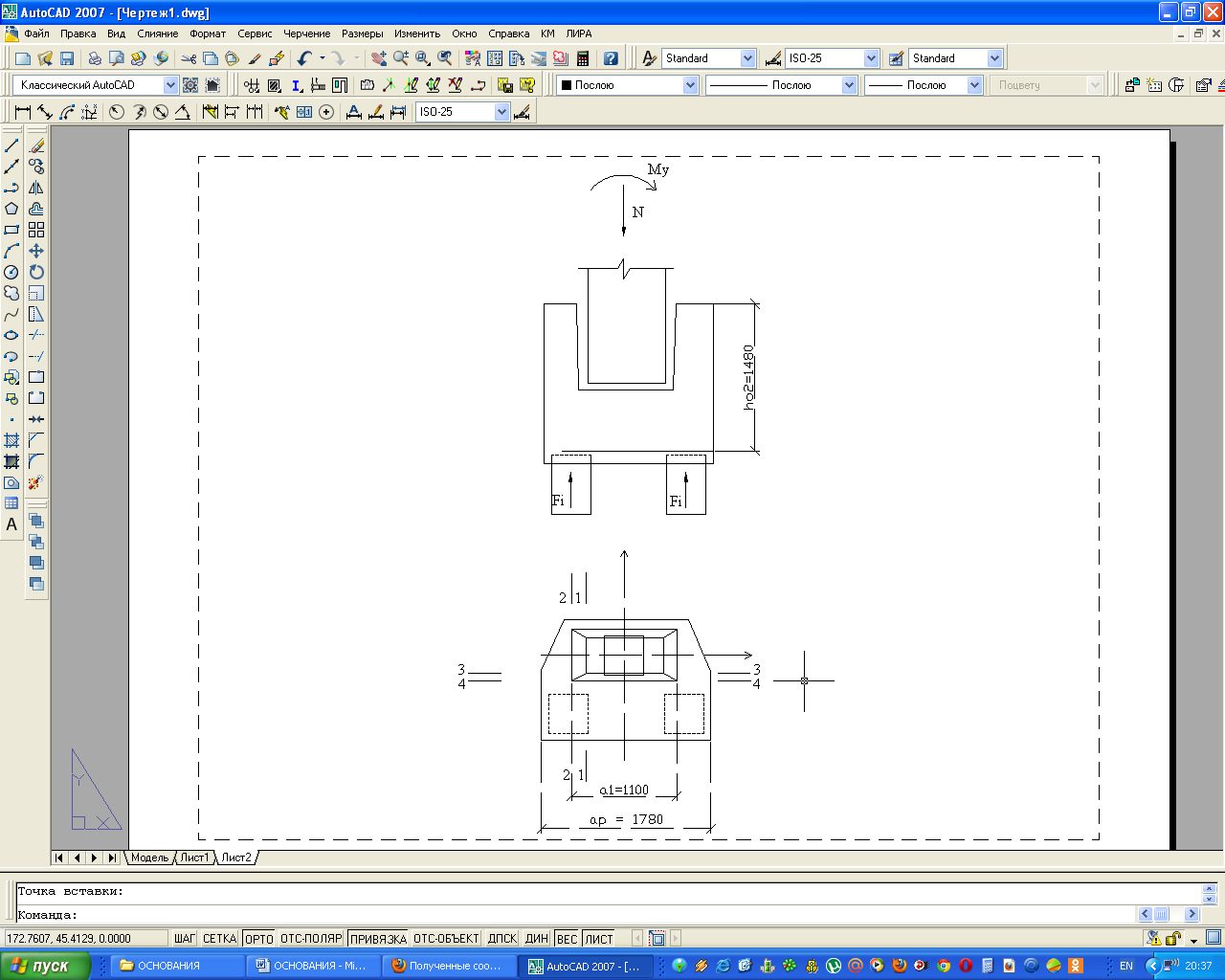Open the Размеры menu

(x=362, y=33)
